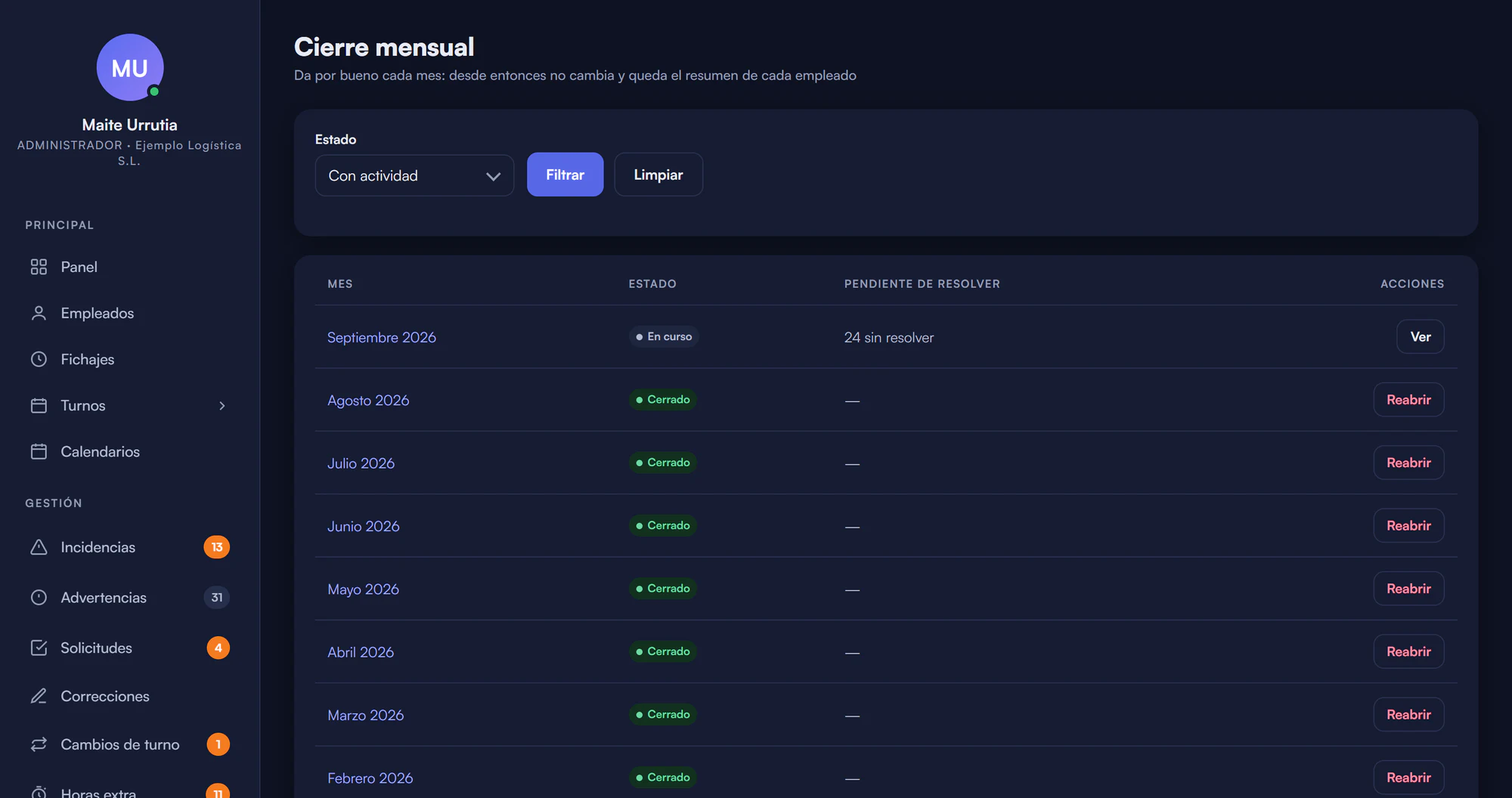Click the Turnos calendar icon
The width and height of the screenshot is (1512, 798).
pyautogui.click(x=39, y=405)
